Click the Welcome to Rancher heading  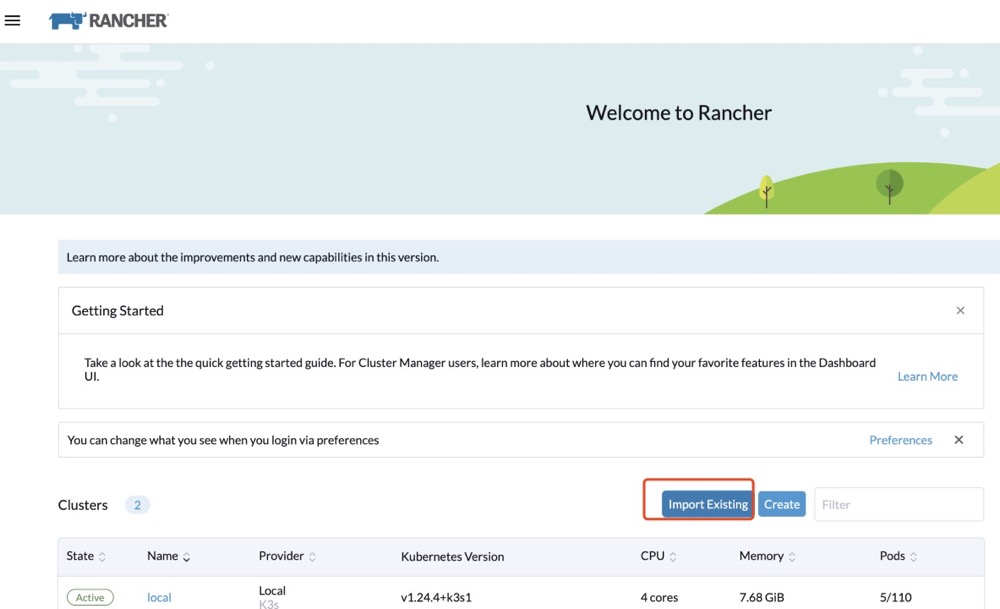tap(679, 113)
